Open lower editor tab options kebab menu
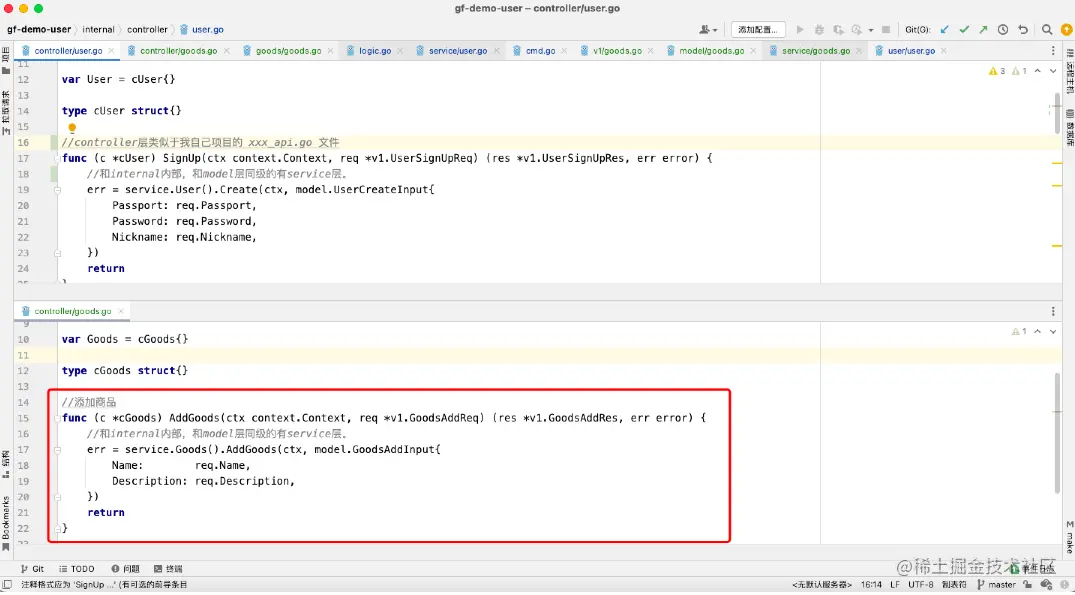Screen dimensions: 1075x595 (x=1053, y=311)
